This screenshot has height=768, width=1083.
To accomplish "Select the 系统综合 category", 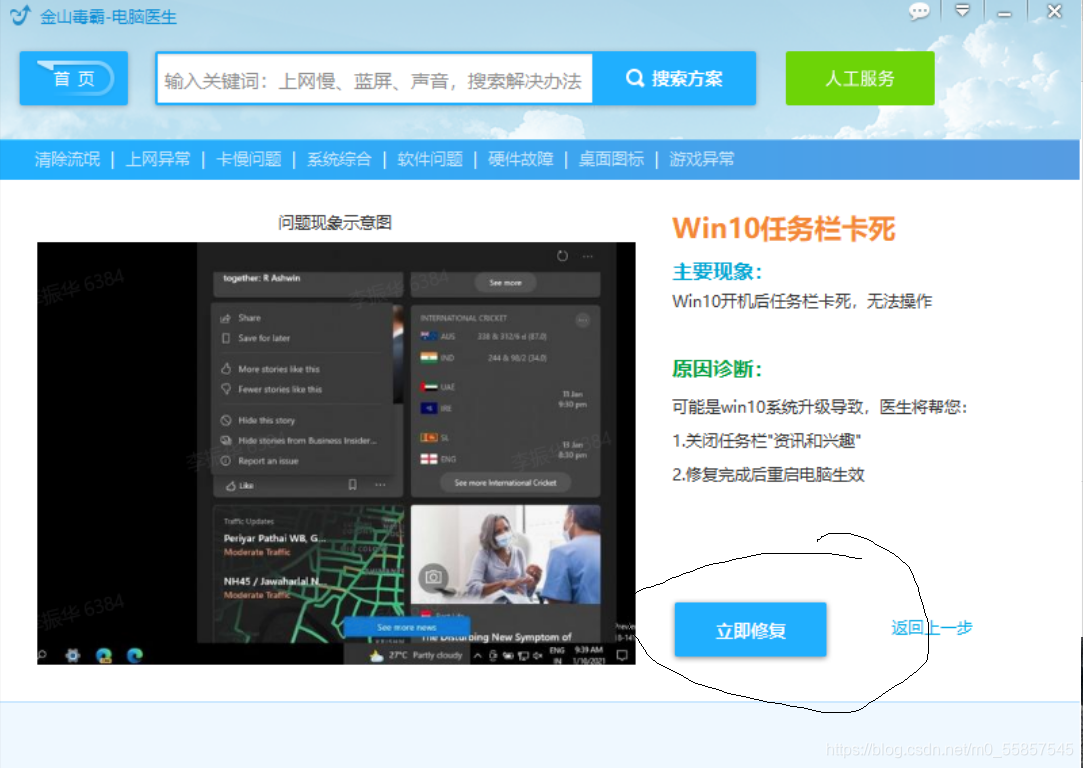I will coord(339,160).
